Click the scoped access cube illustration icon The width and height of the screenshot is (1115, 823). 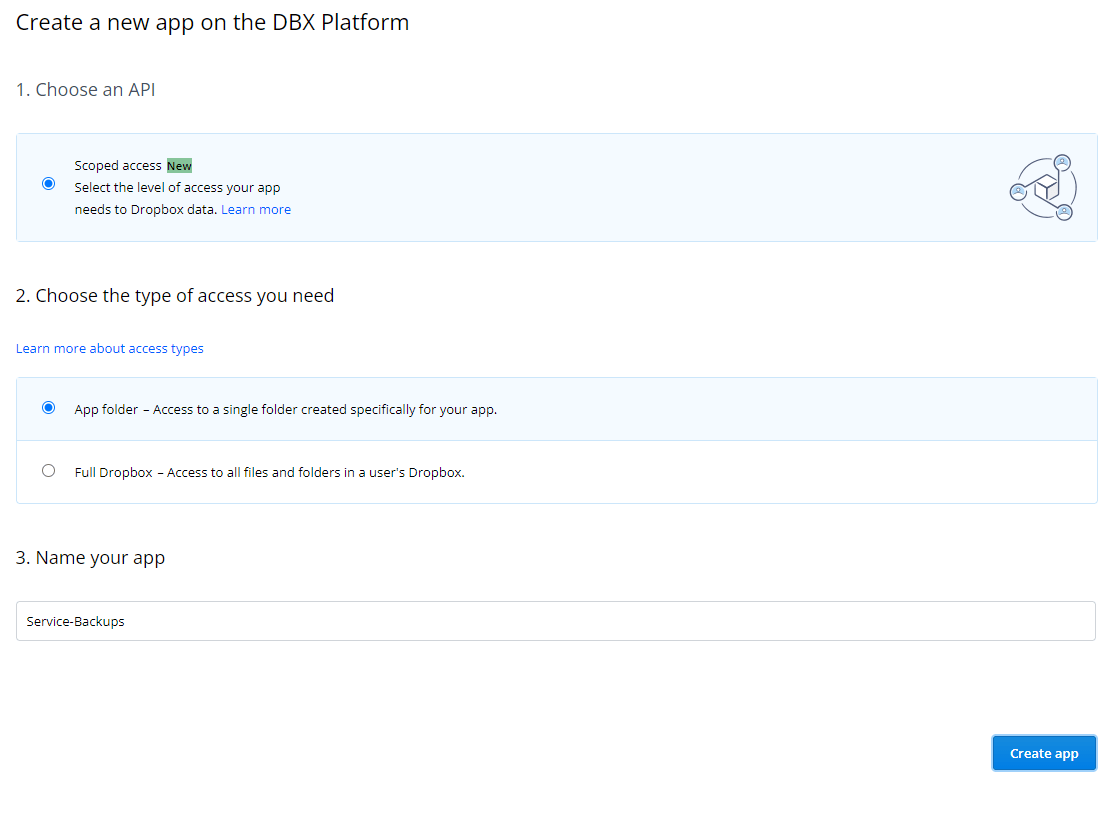point(1043,187)
